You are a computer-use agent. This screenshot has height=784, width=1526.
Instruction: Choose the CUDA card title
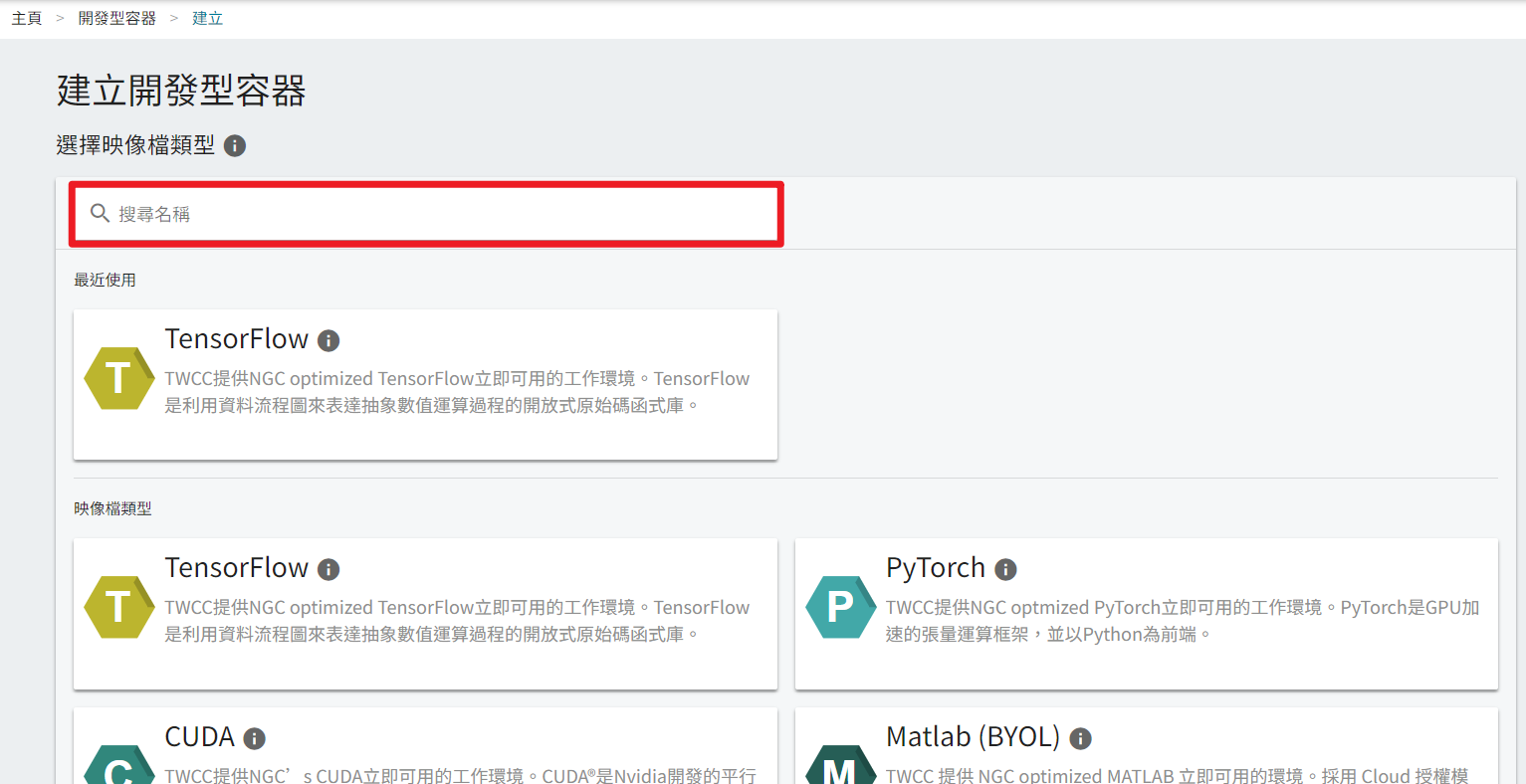(x=200, y=737)
